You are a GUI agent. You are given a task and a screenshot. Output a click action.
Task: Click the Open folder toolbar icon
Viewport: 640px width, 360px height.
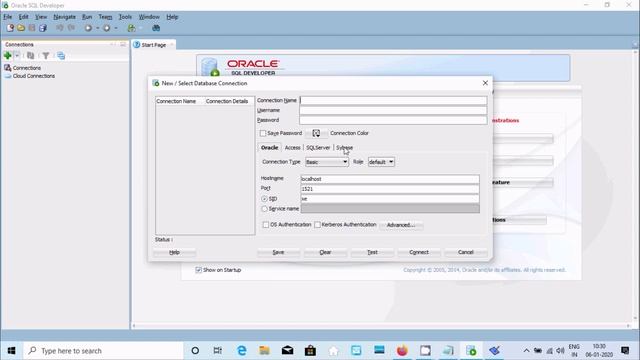click(21, 28)
